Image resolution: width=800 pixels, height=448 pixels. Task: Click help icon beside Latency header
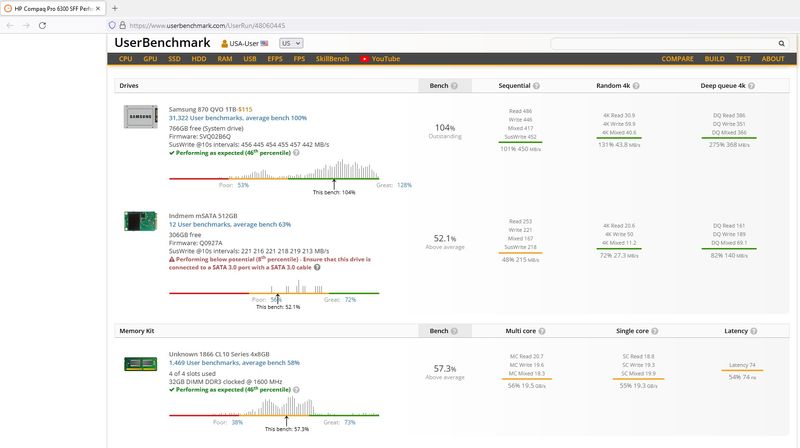[754, 331]
